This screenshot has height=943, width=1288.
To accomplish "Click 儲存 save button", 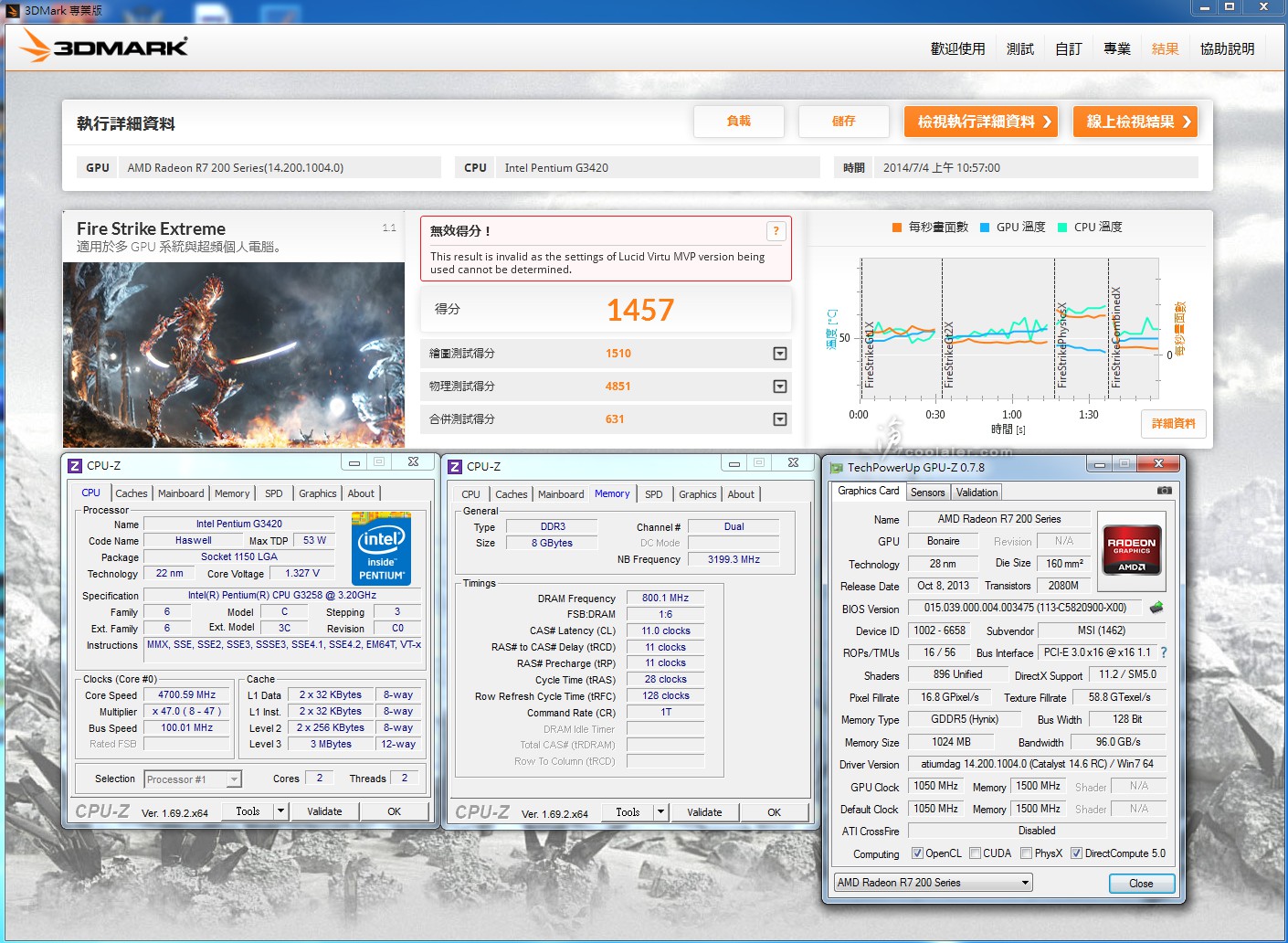I will tap(843, 122).
